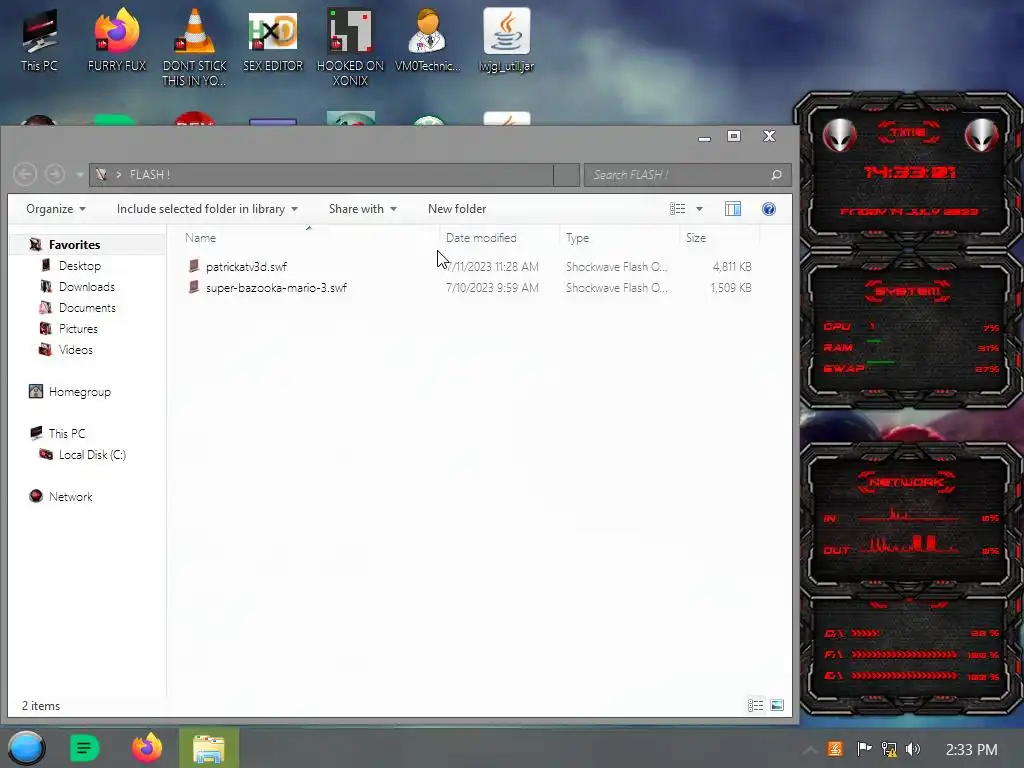Select Network in navigation pane

click(71, 496)
